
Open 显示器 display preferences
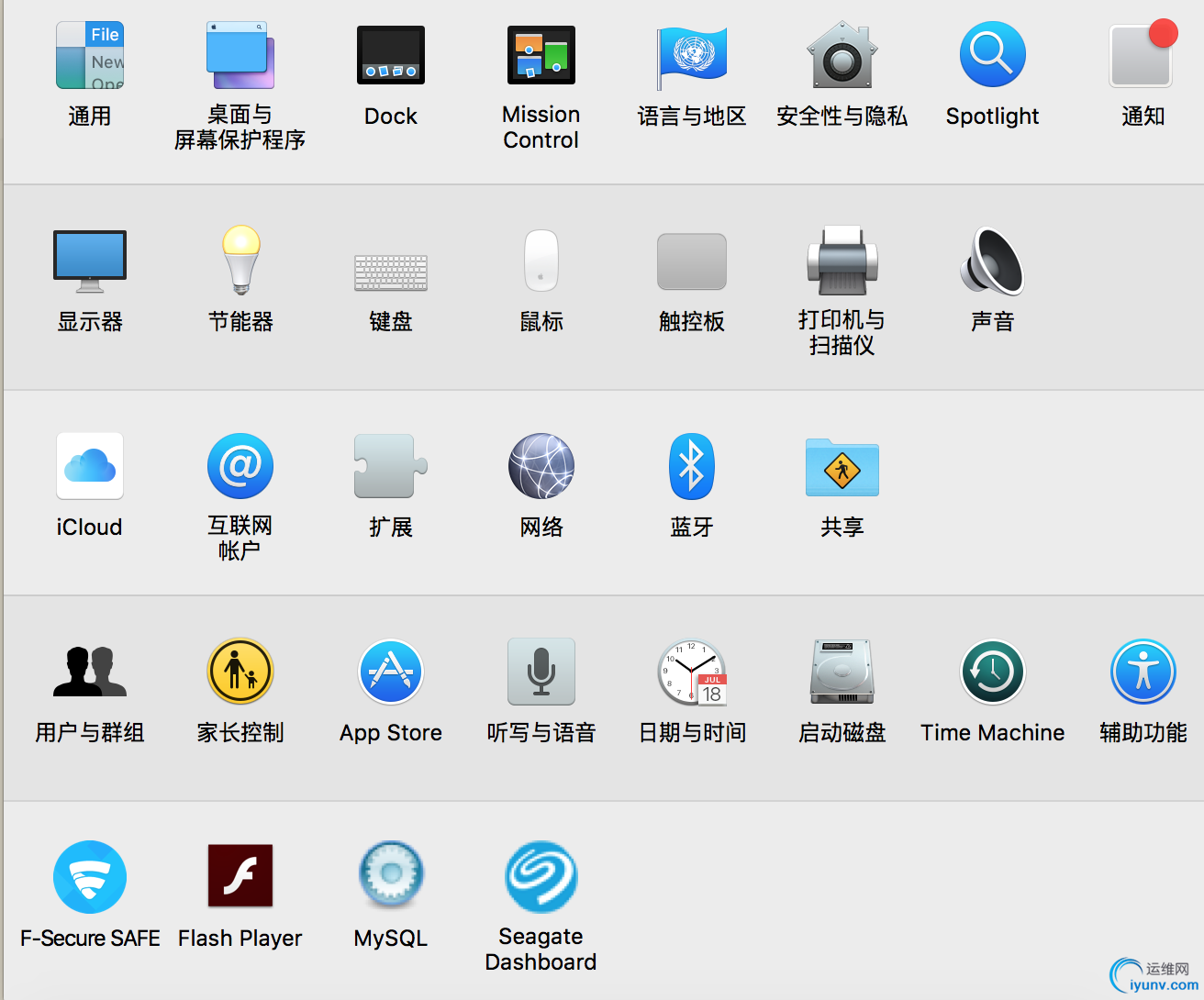[90, 261]
